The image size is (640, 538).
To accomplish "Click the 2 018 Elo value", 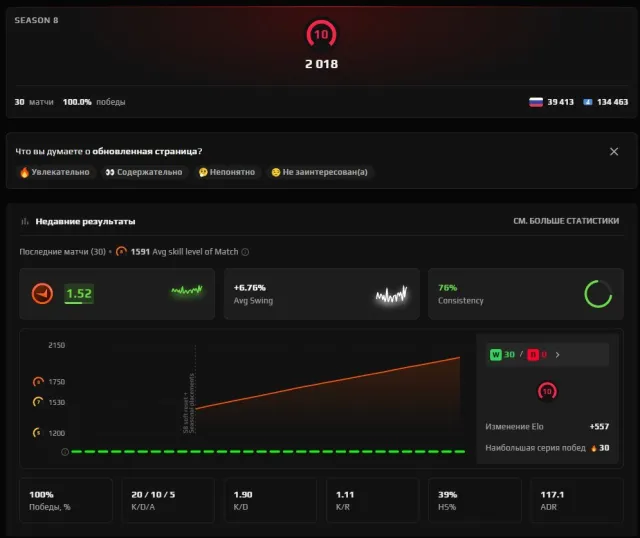I will click(x=321, y=64).
